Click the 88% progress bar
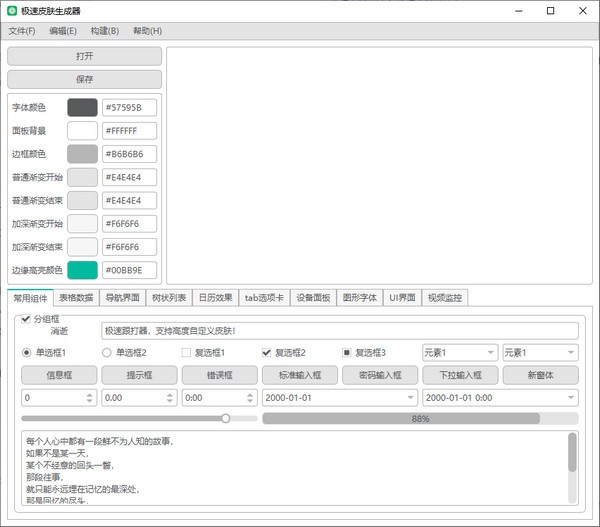Screen dimensions: 600x527 420,419
